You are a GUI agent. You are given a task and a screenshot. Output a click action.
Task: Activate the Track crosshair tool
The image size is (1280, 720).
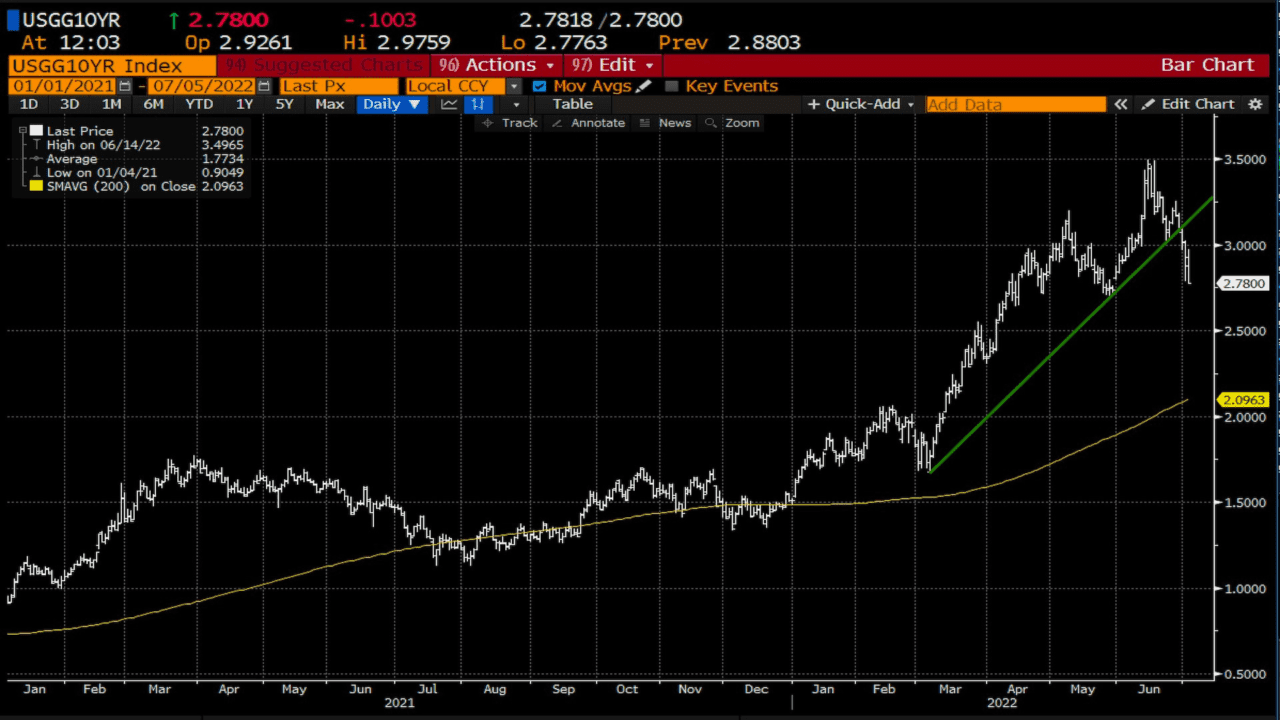[x=509, y=123]
